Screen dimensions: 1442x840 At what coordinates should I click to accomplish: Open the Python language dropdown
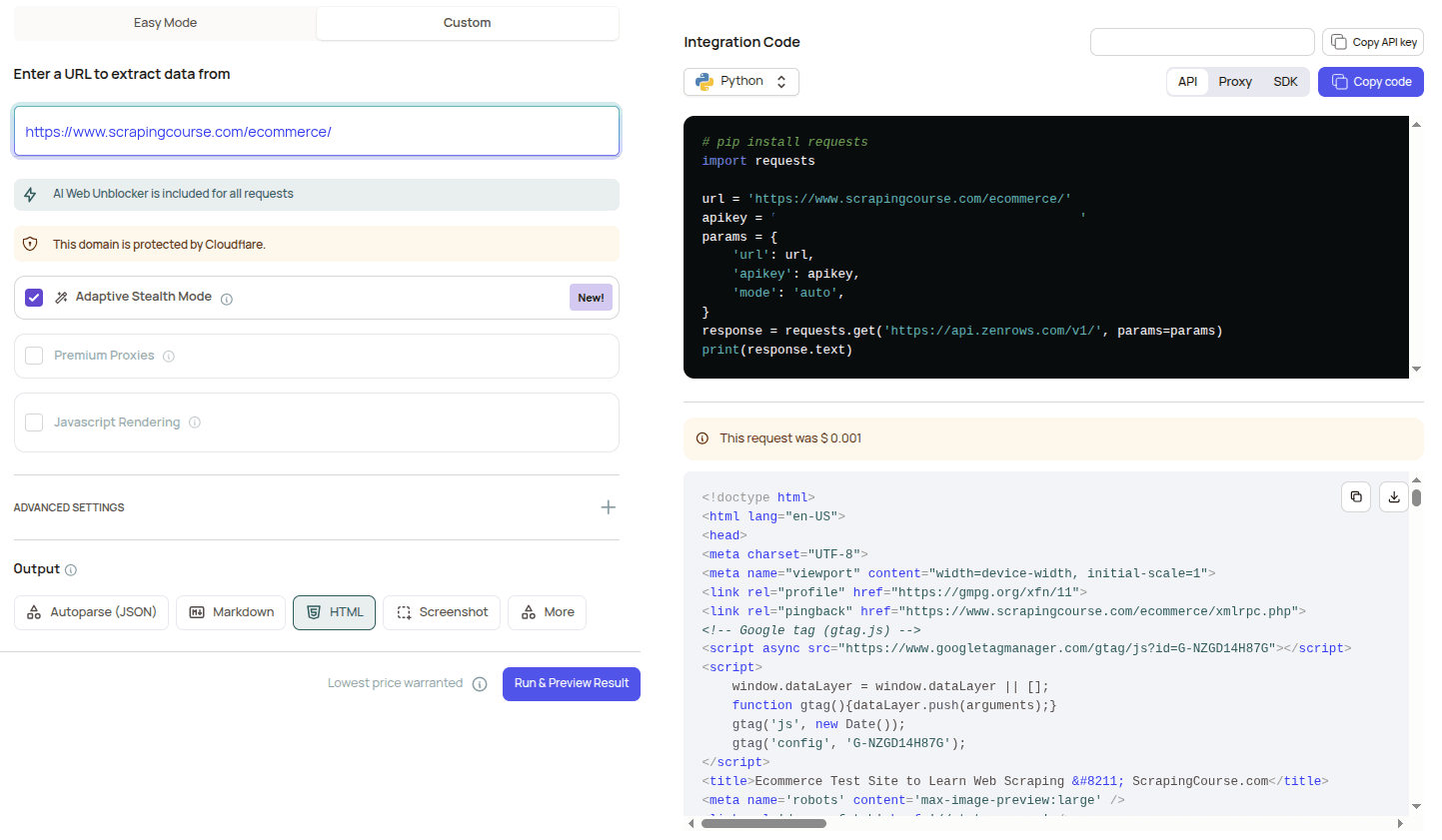(x=740, y=82)
